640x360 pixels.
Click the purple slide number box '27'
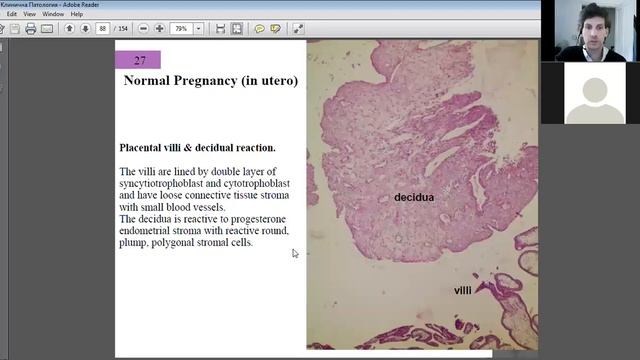click(138, 60)
